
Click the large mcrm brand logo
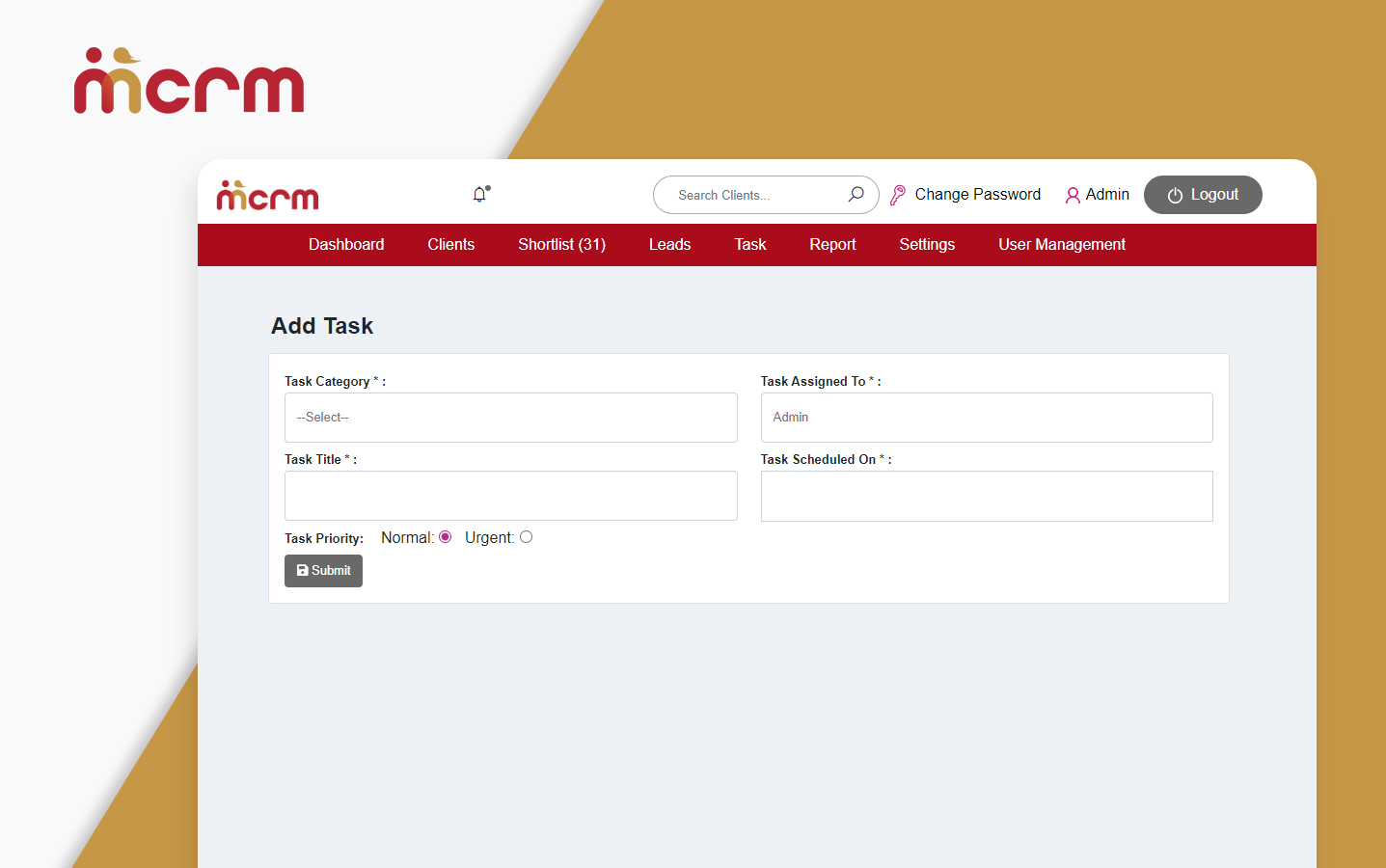coord(189,82)
